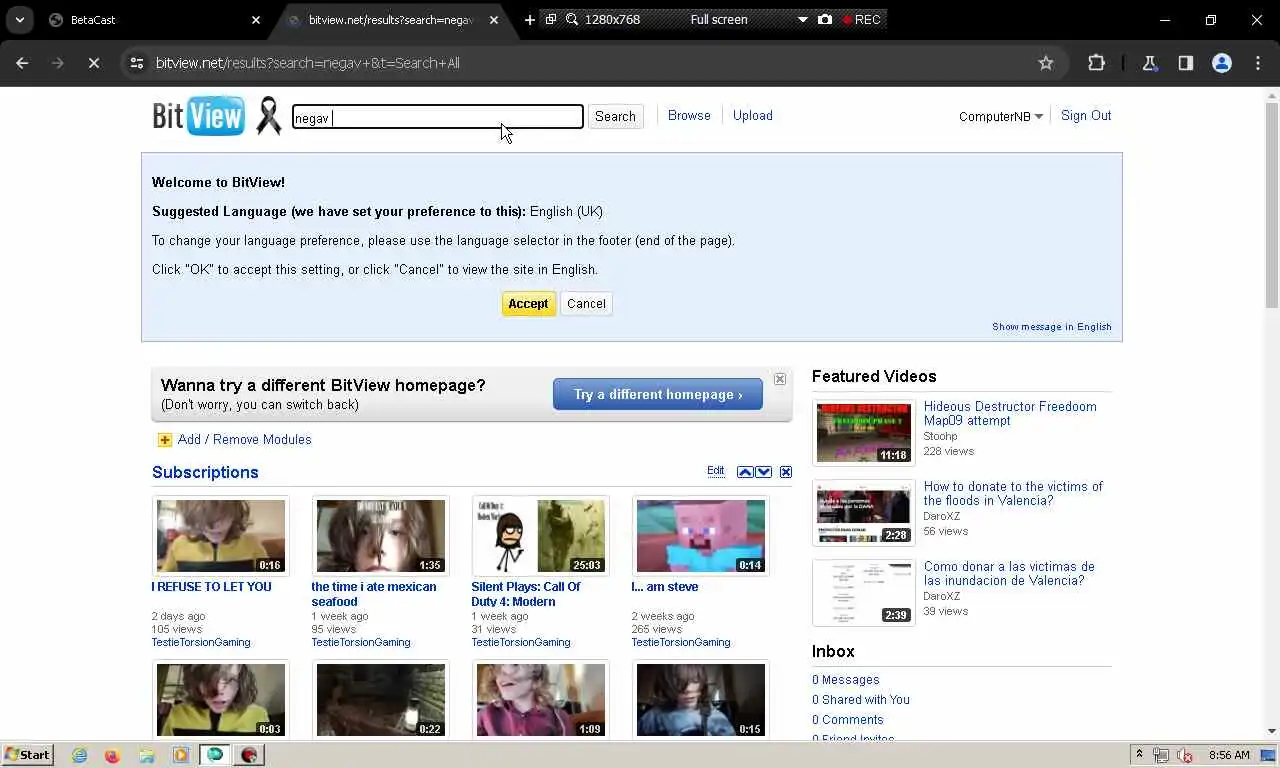The width and height of the screenshot is (1280, 768).
Task: Open the Chrome three-dot menu
Action: (x=1258, y=63)
